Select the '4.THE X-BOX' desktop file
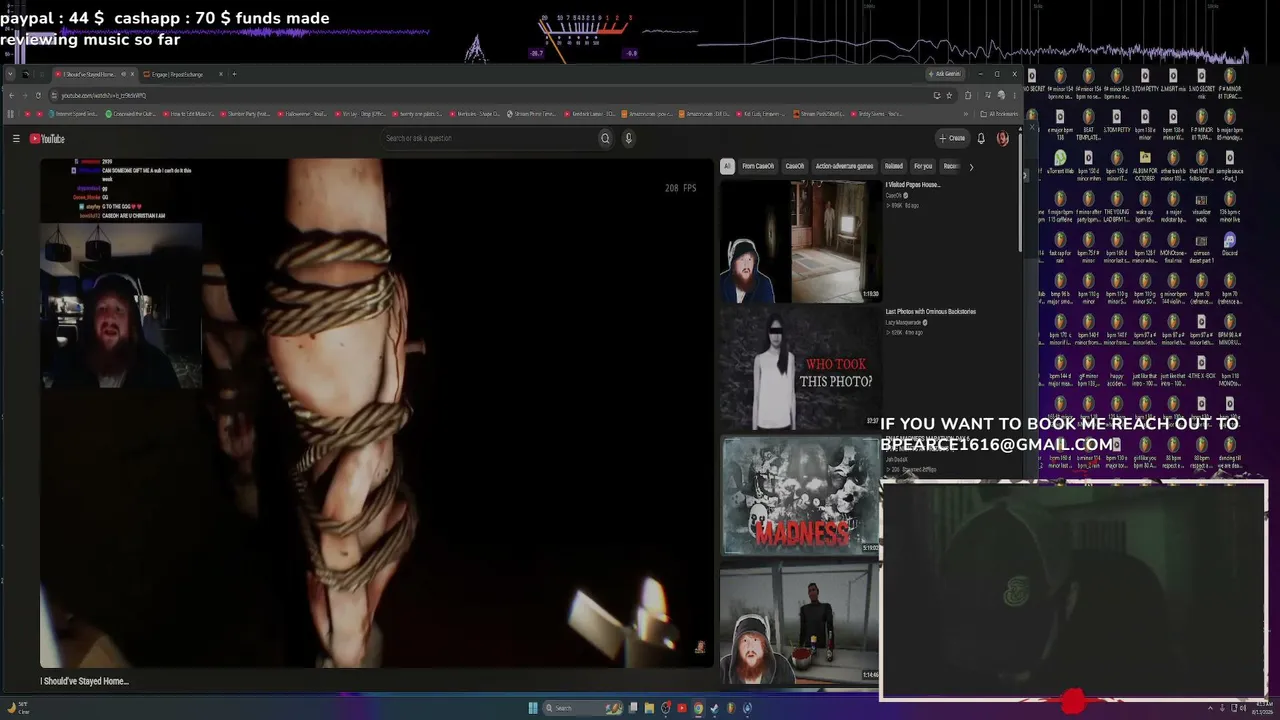 (1201, 368)
